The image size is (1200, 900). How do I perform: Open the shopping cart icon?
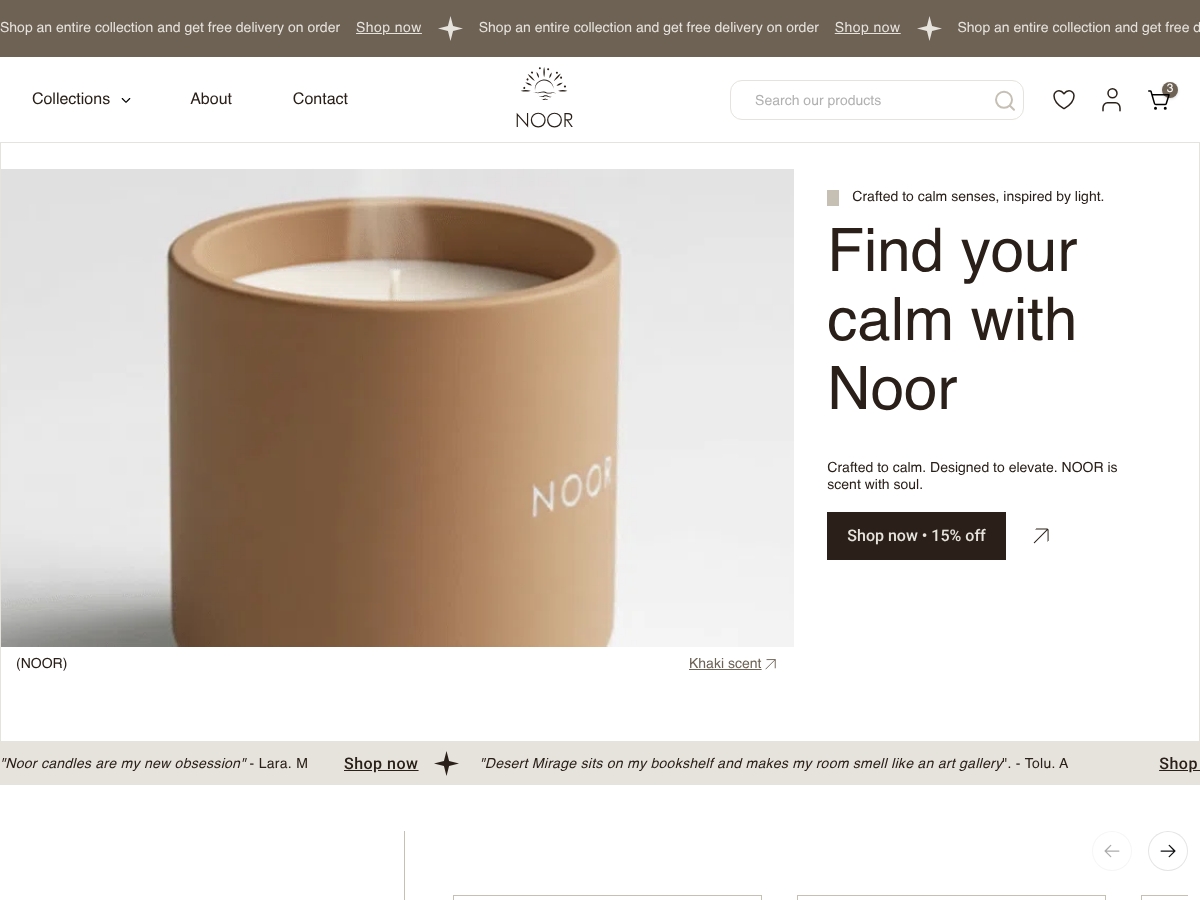click(1159, 99)
